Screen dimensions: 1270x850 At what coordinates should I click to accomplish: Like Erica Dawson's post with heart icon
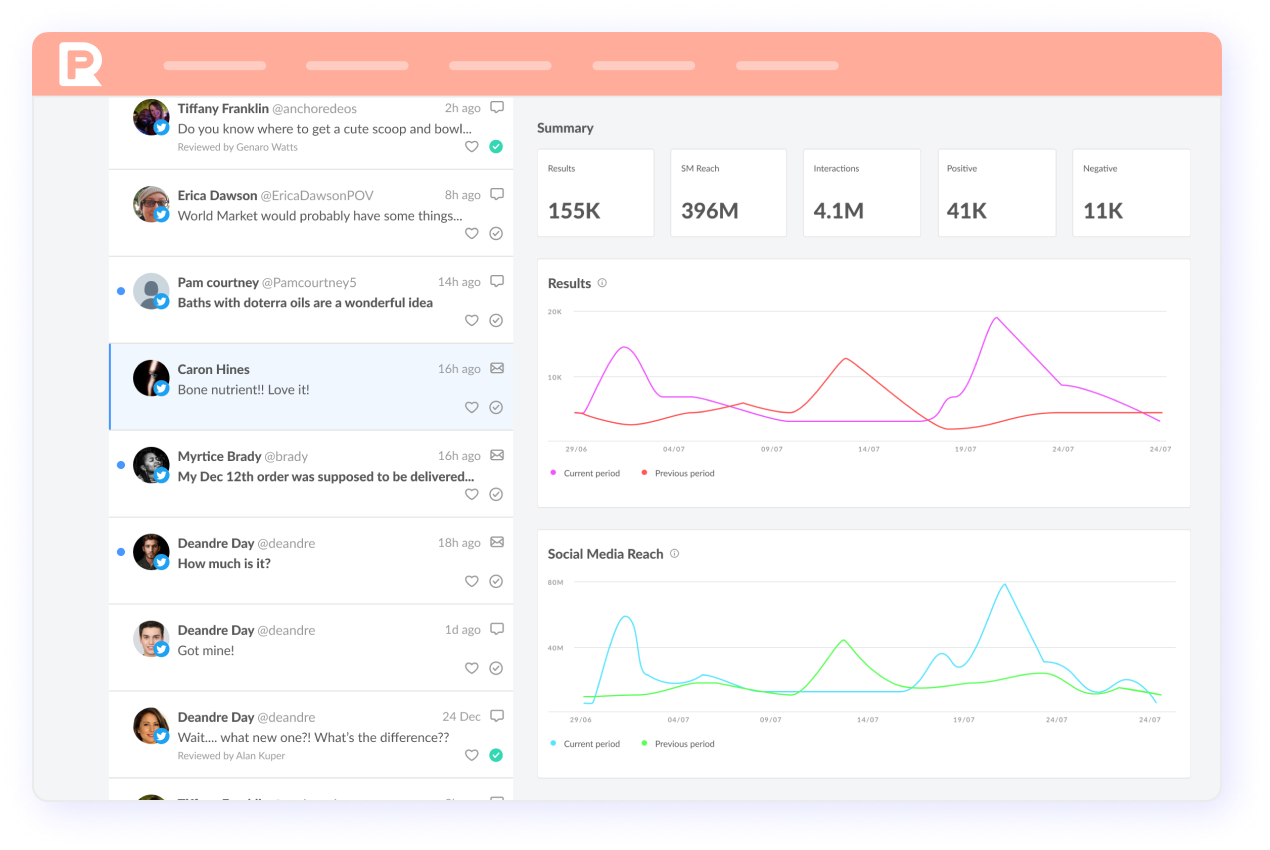(472, 234)
